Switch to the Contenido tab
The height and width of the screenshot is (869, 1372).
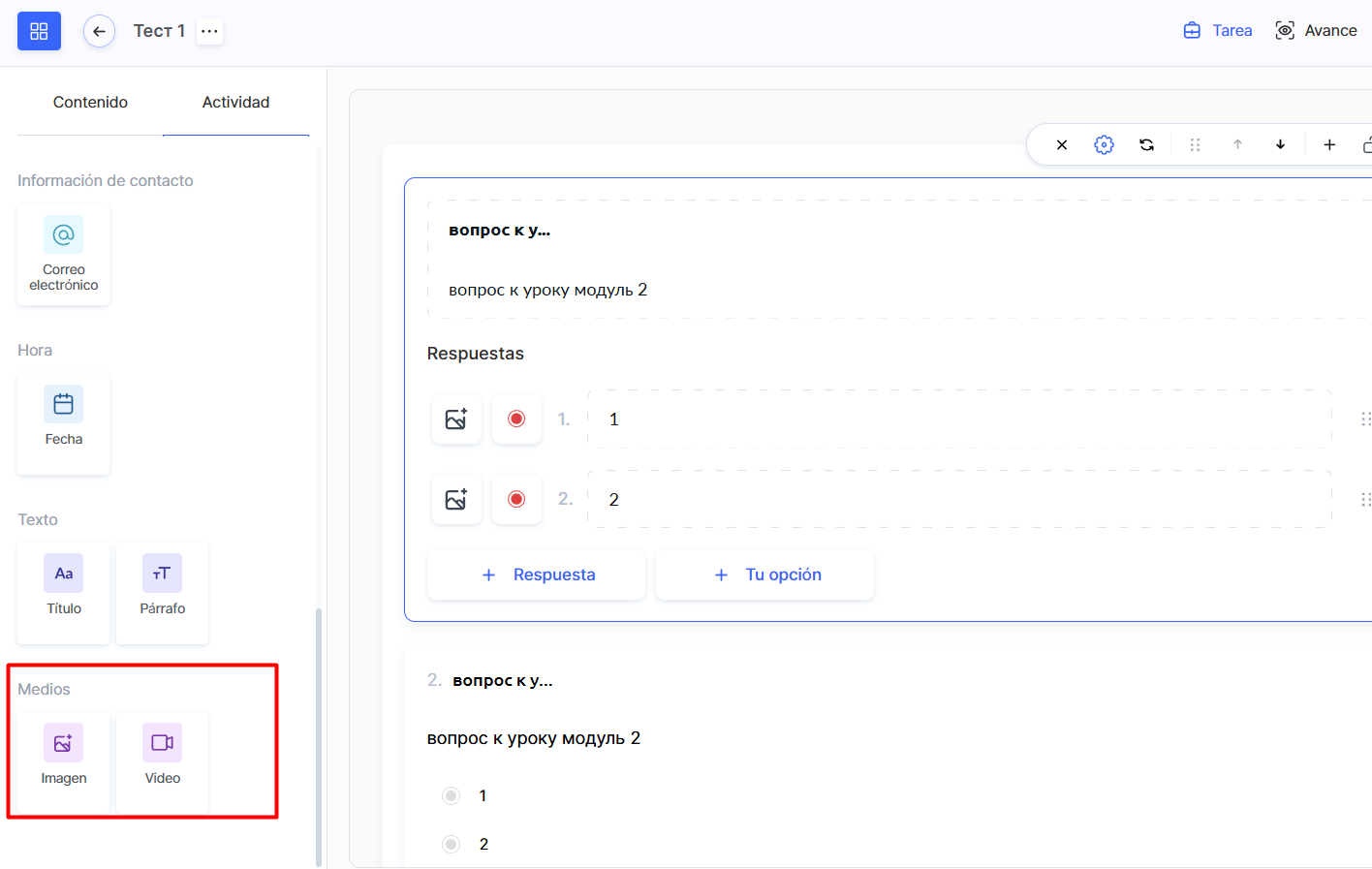point(90,102)
